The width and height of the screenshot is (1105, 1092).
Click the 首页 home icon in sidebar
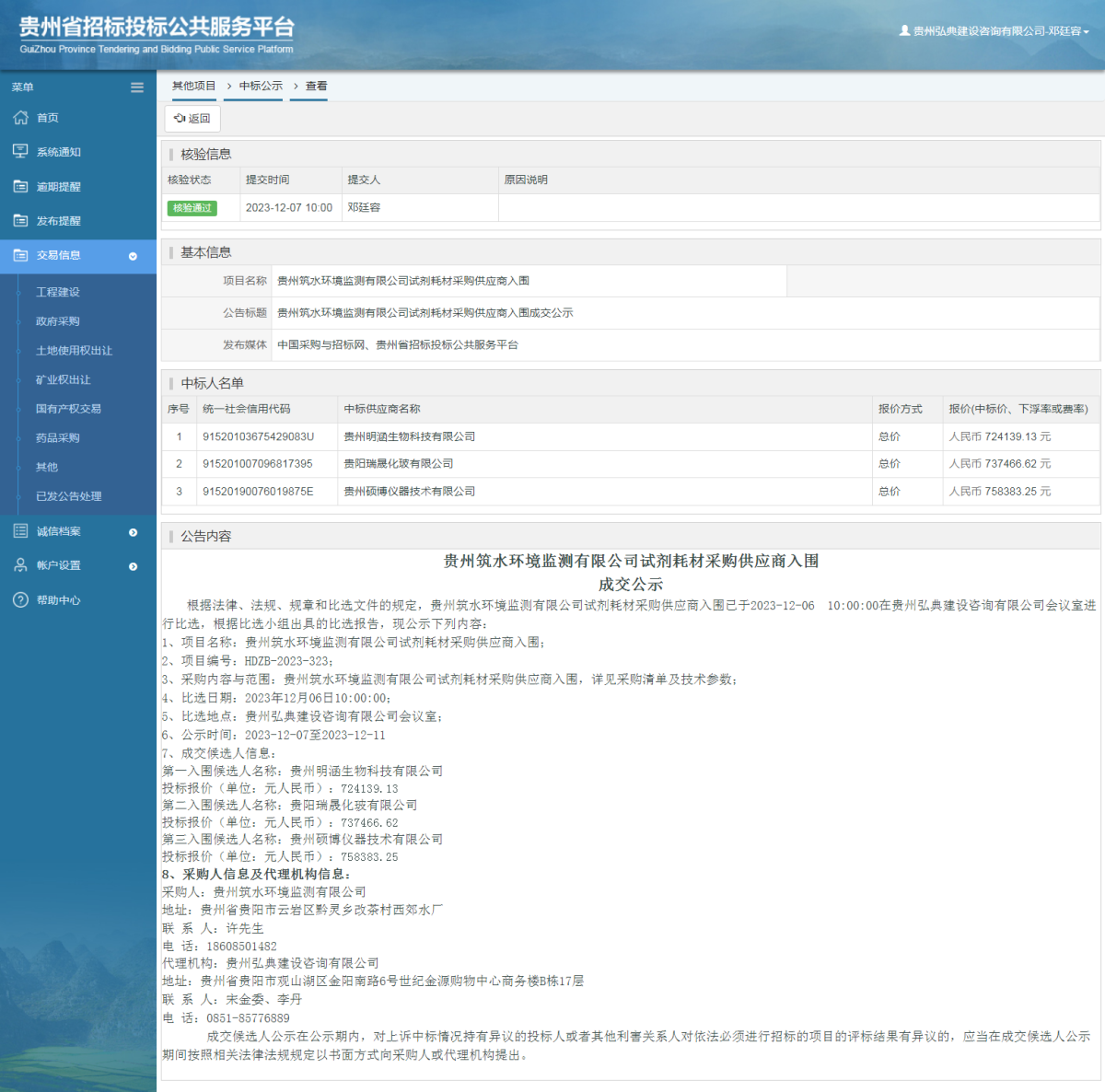(x=20, y=118)
